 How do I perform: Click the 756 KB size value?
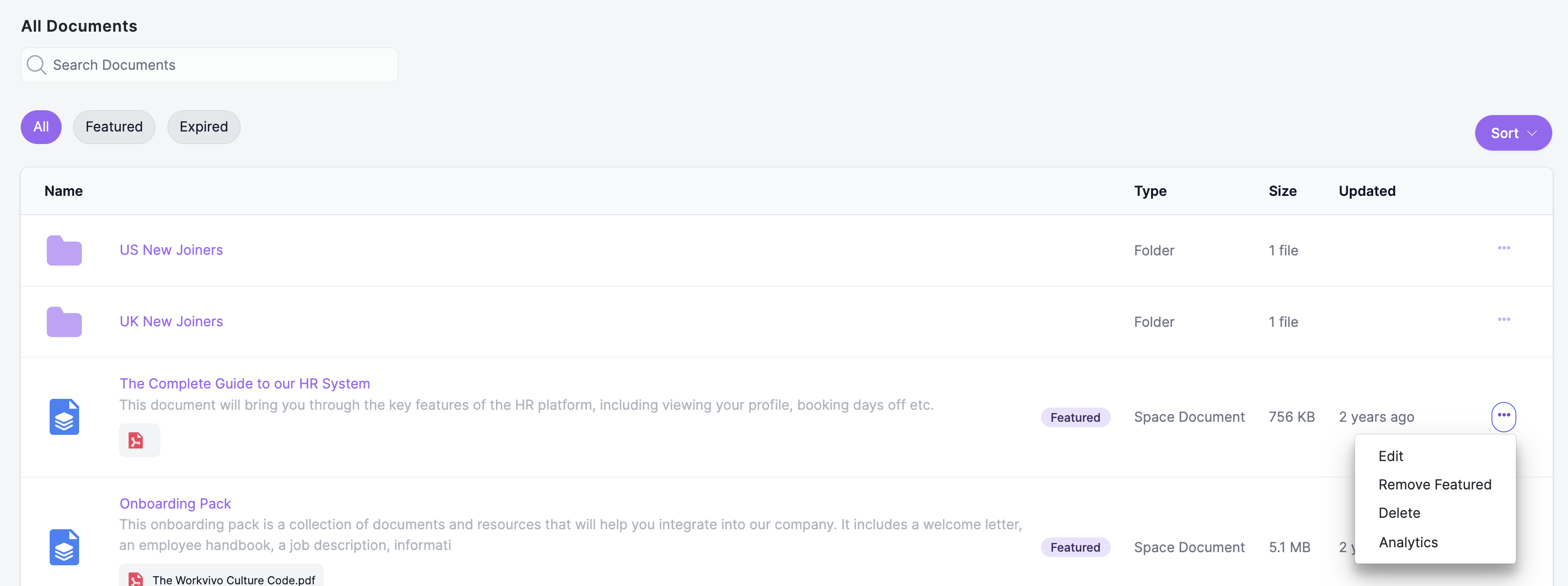1291,417
